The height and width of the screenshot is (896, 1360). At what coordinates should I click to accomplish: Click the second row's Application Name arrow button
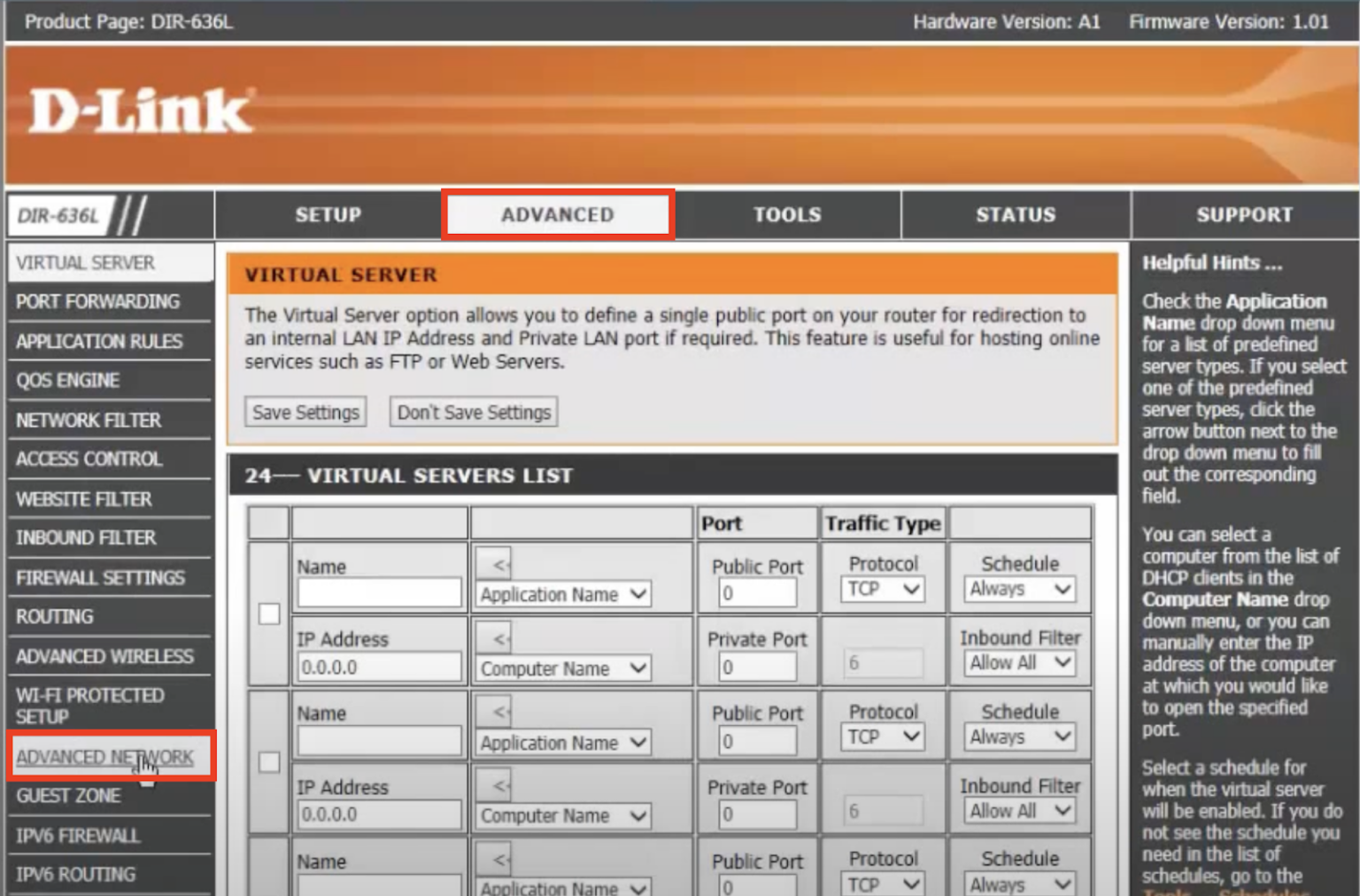tap(499, 712)
